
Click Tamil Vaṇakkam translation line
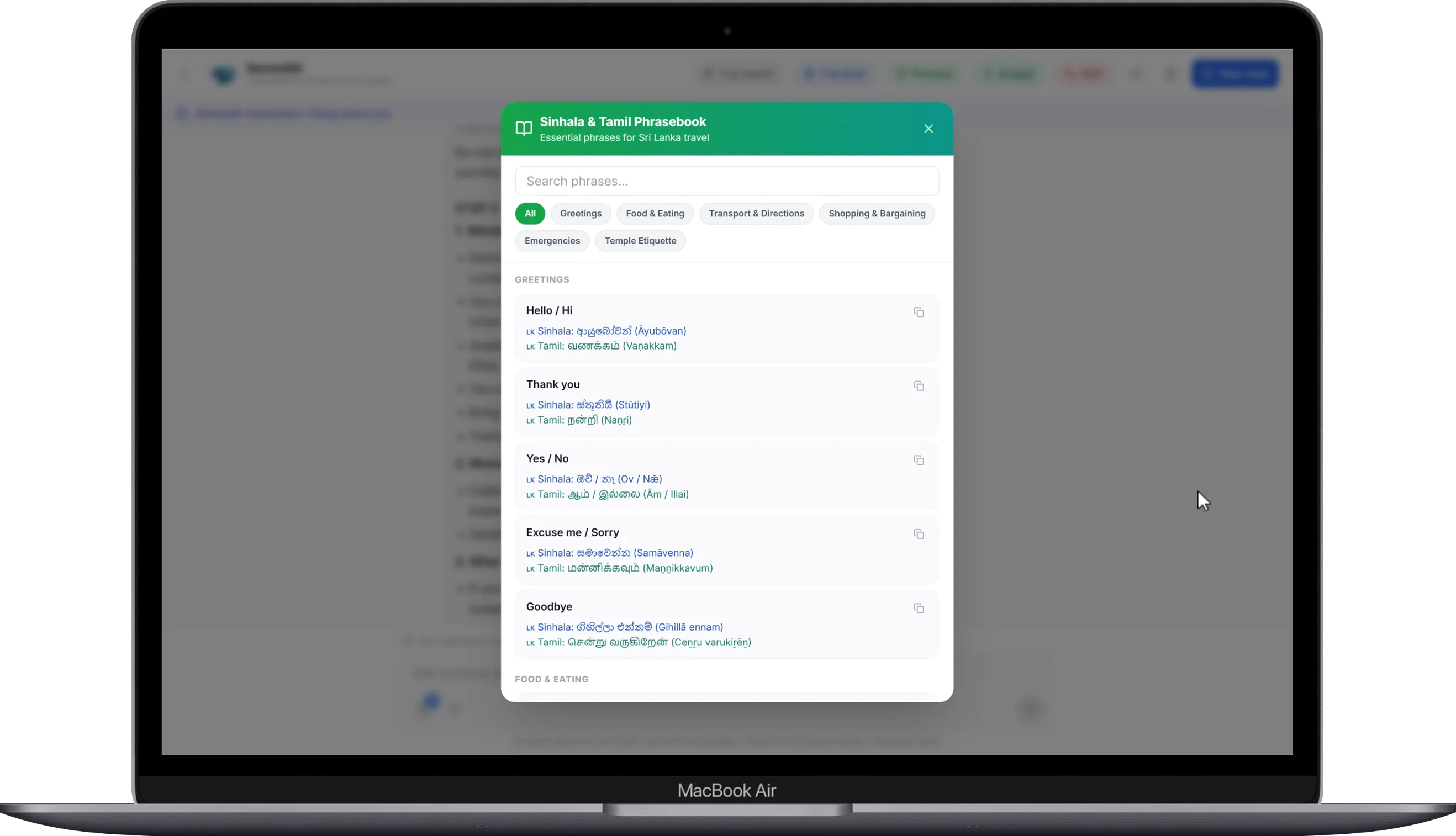coord(601,346)
